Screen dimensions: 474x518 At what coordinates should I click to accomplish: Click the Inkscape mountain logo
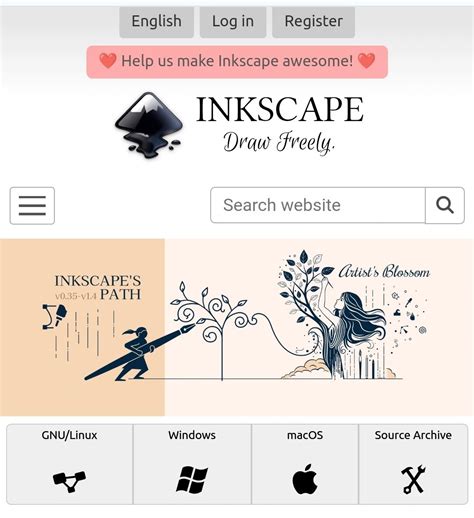pyautogui.click(x=149, y=125)
